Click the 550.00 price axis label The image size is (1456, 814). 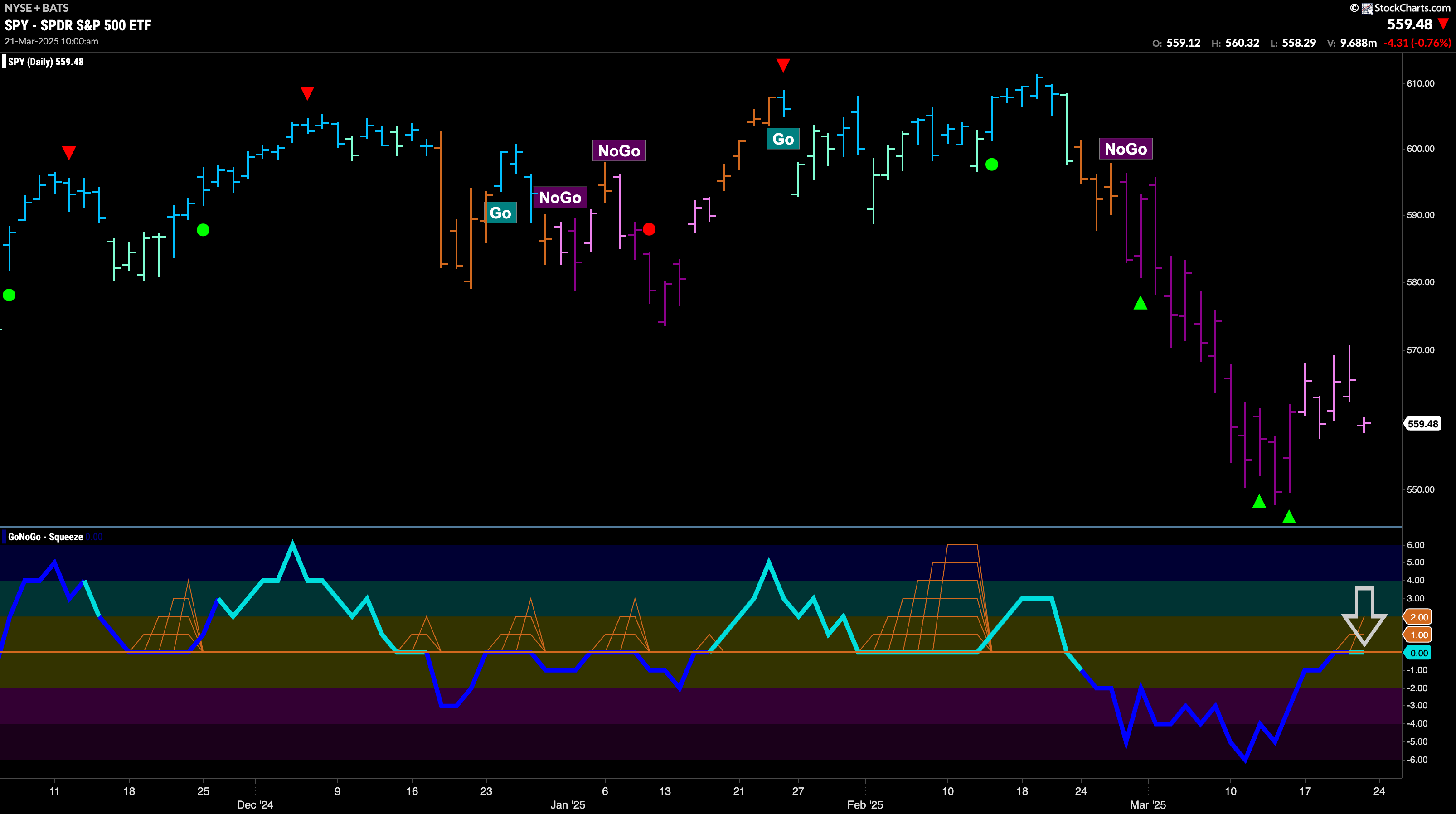tap(1420, 489)
